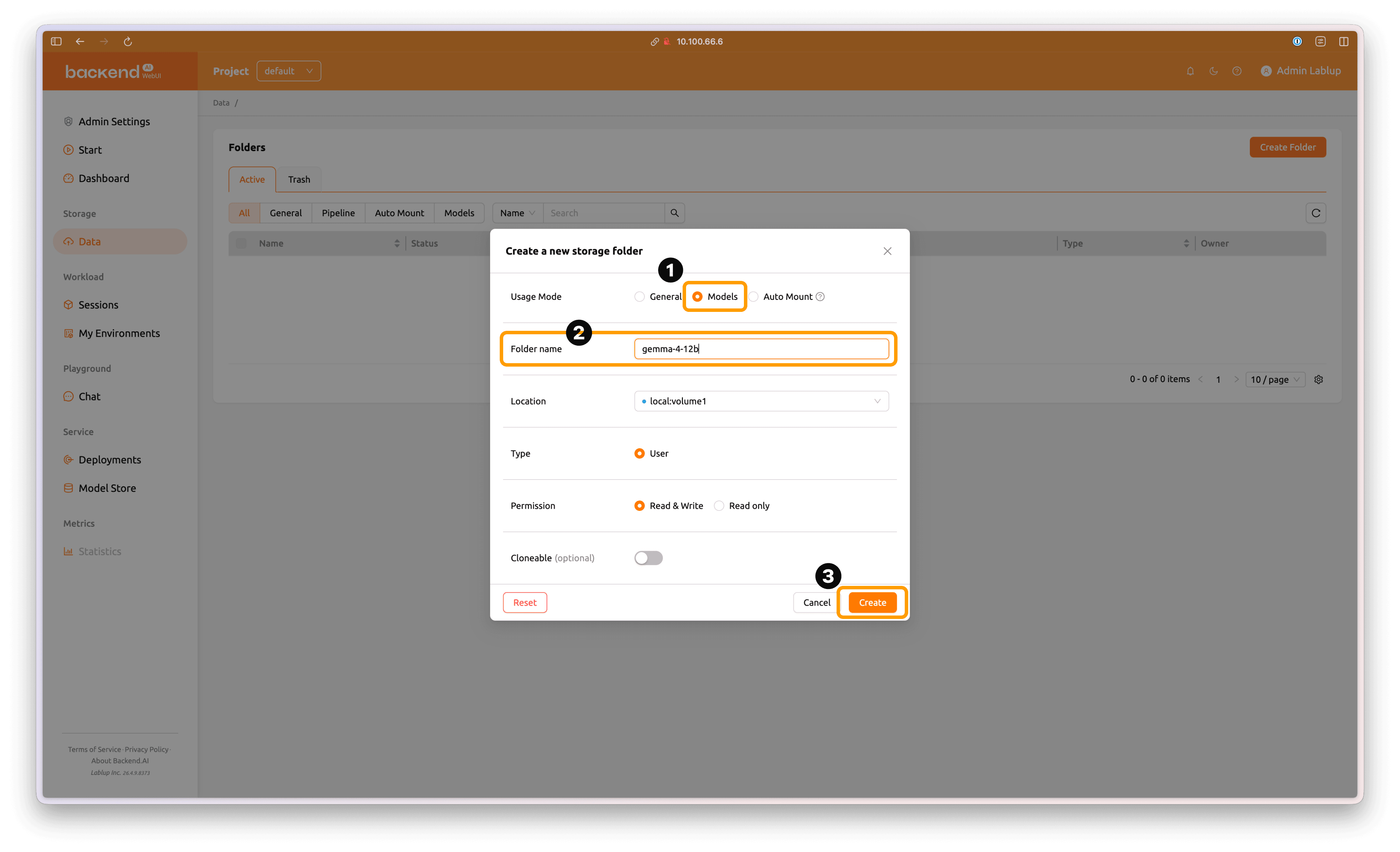Go back with the browser back arrow
The height and width of the screenshot is (852, 1400).
(x=80, y=41)
